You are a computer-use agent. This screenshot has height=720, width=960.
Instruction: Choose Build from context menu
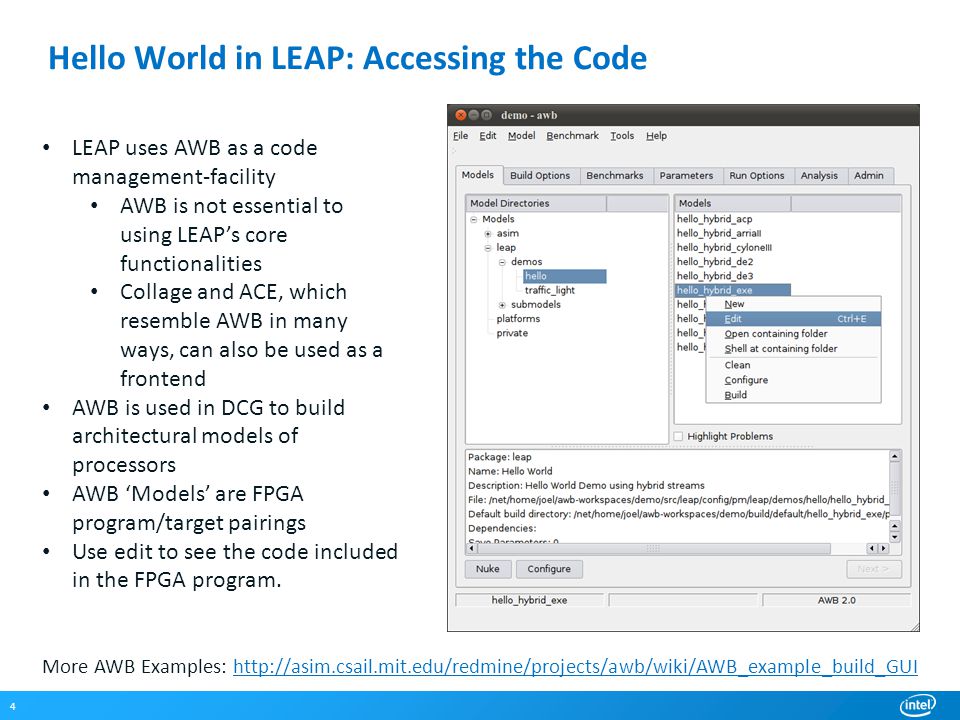coord(793,395)
